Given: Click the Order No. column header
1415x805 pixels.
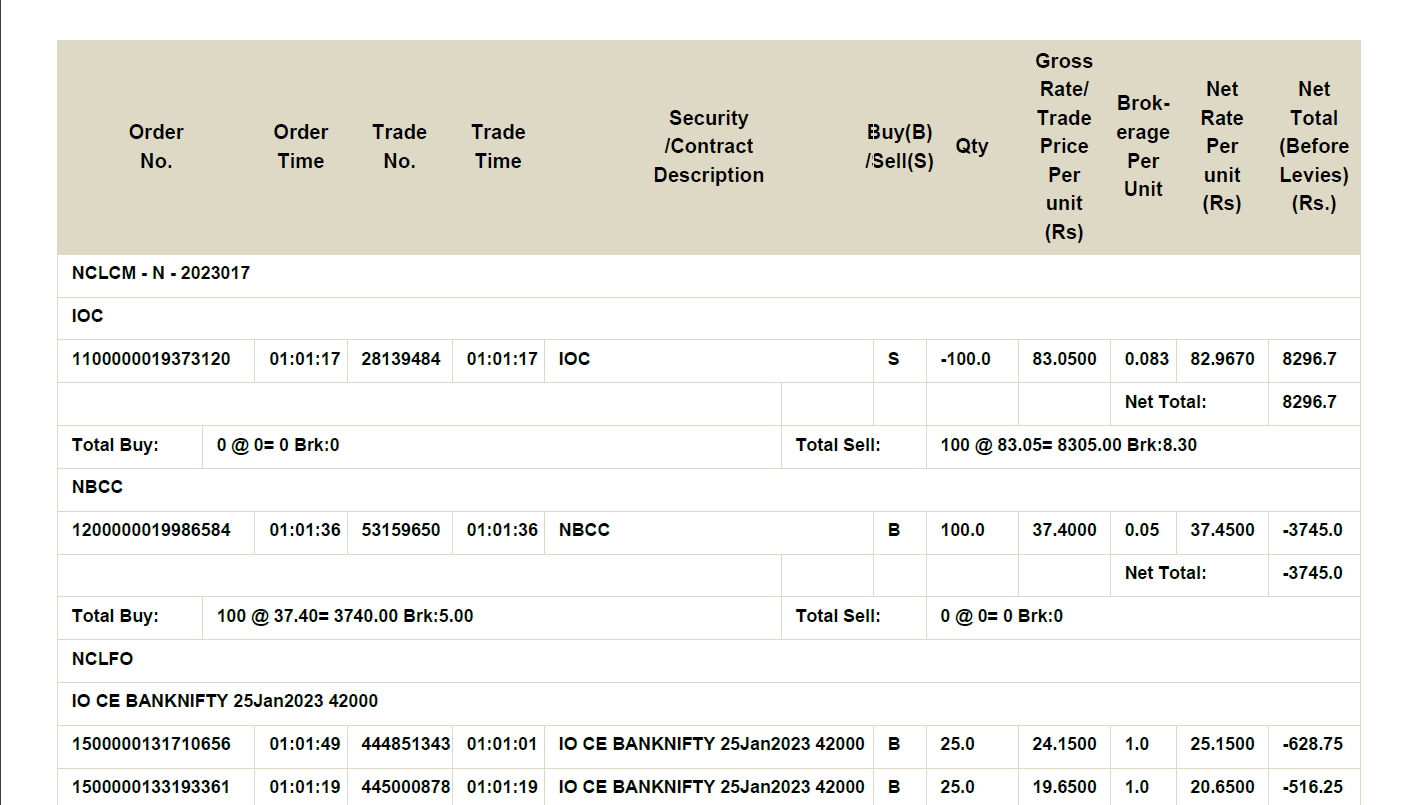Looking at the screenshot, I should [x=156, y=147].
